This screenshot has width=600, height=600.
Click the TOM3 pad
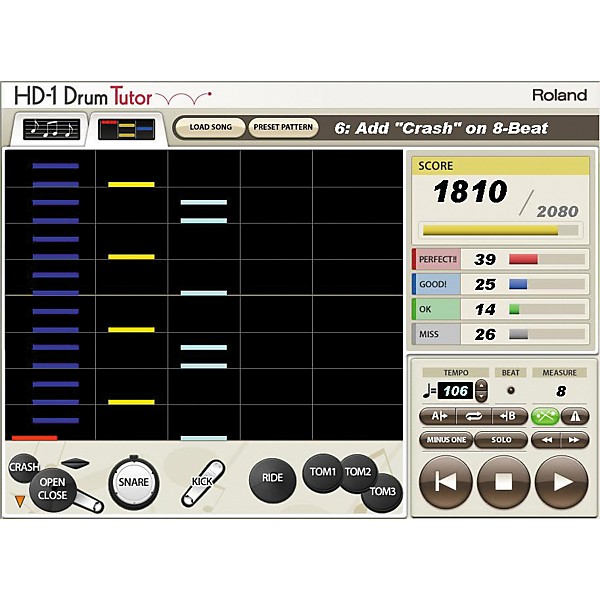(x=382, y=491)
